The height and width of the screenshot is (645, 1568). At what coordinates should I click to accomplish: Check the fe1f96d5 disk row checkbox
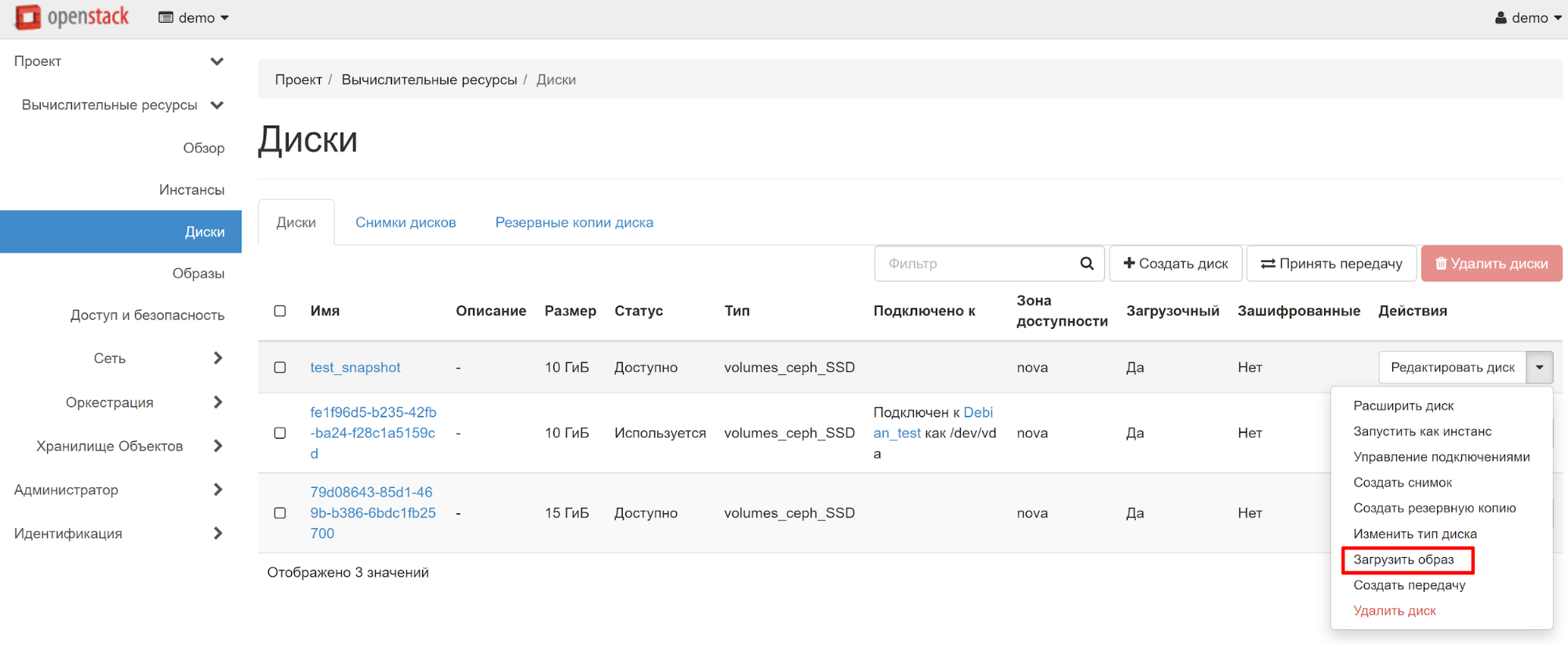tap(280, 433)
